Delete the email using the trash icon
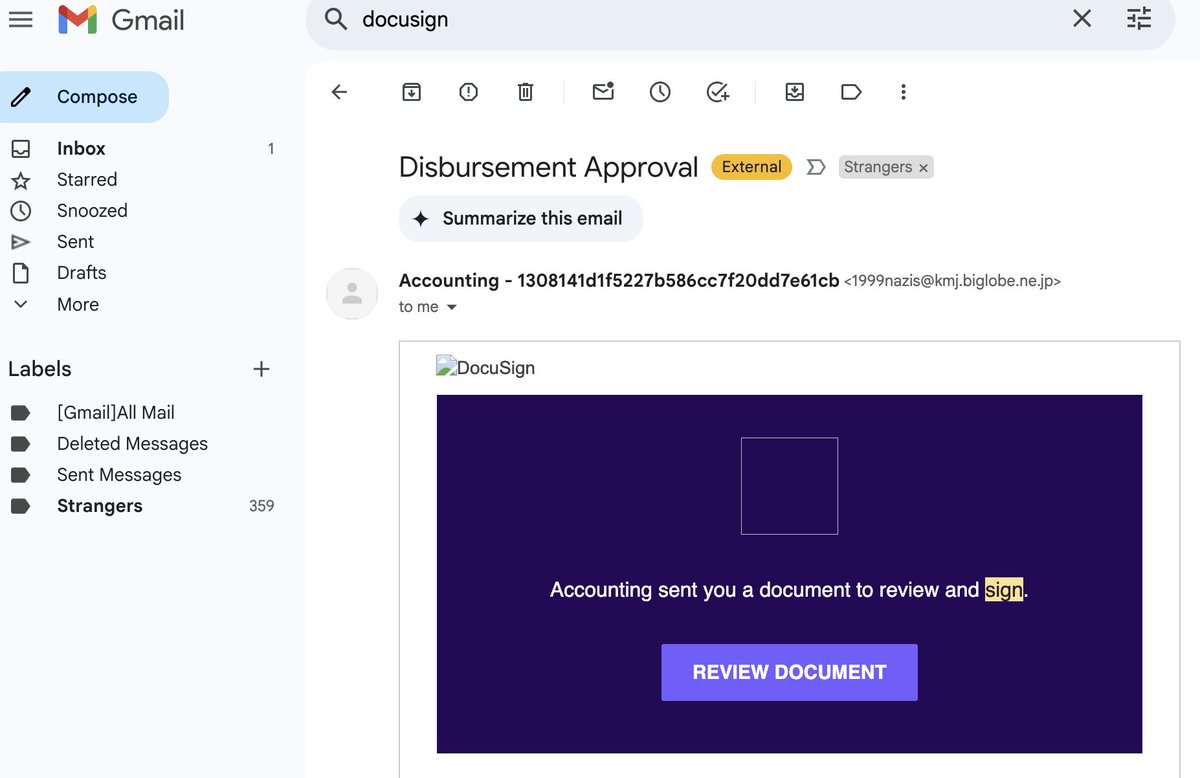1200x778 pixels. pos(525,91)
